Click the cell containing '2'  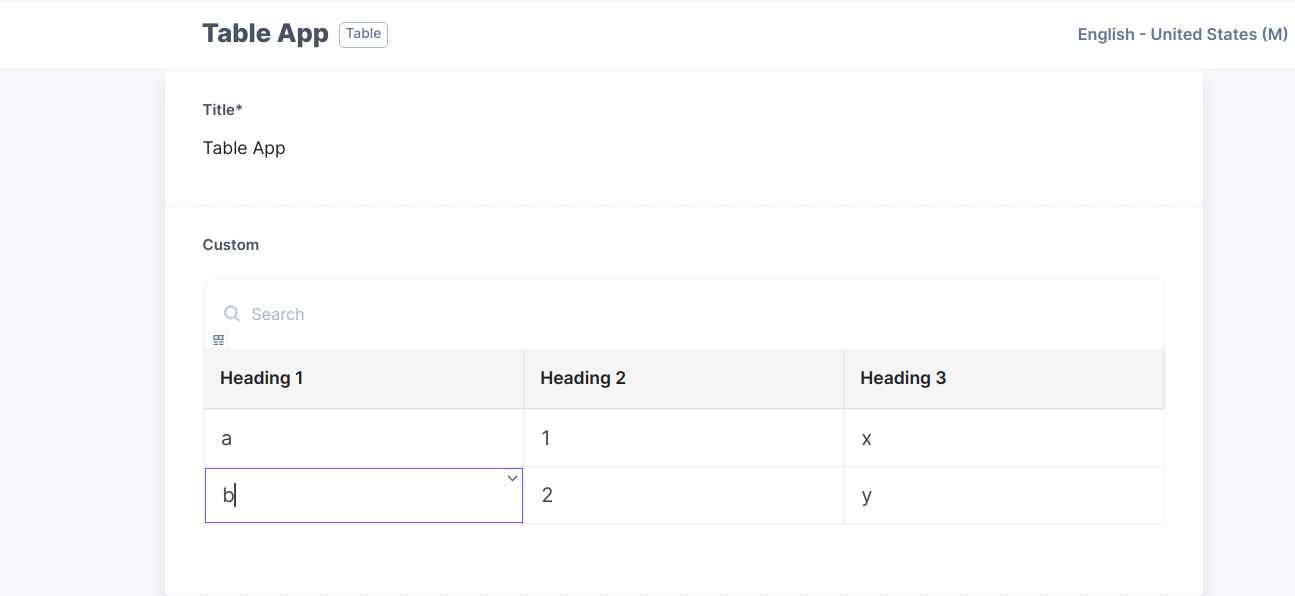[x=684, y=495]
